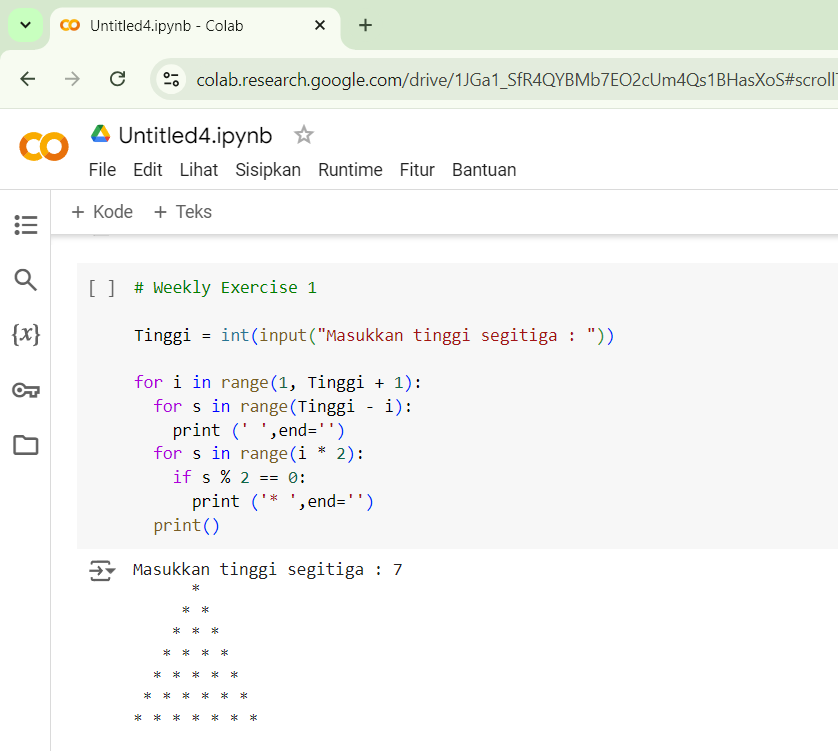Star the Untitled4.ipynb notebook

(302, 134)
